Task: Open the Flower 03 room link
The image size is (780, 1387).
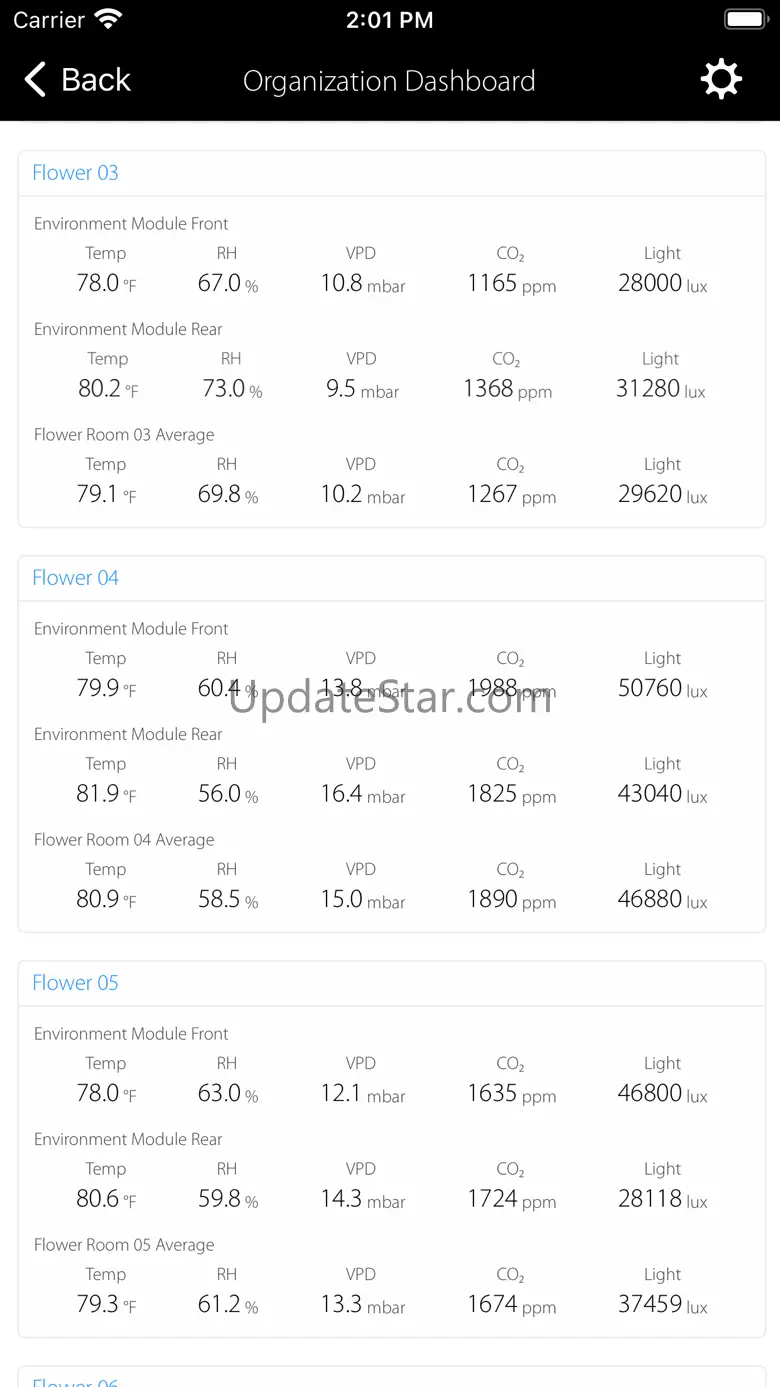Action: 75,173
